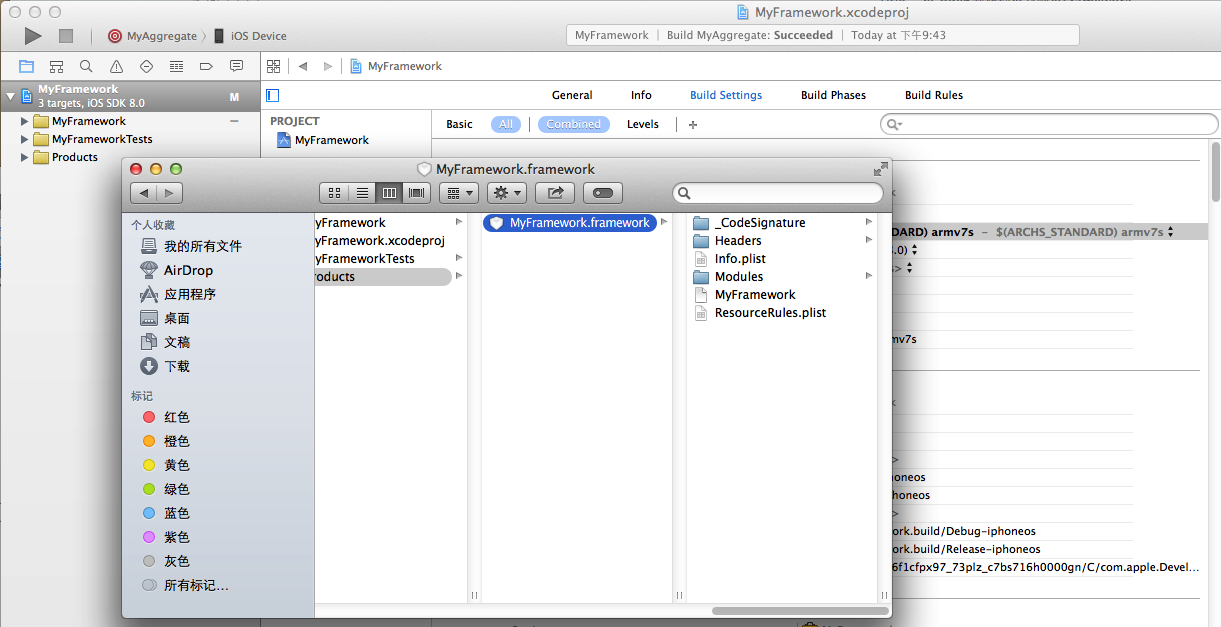Go forward in Finder window
This screenshot has width=1221, height=627.
(x=170, y=193)
